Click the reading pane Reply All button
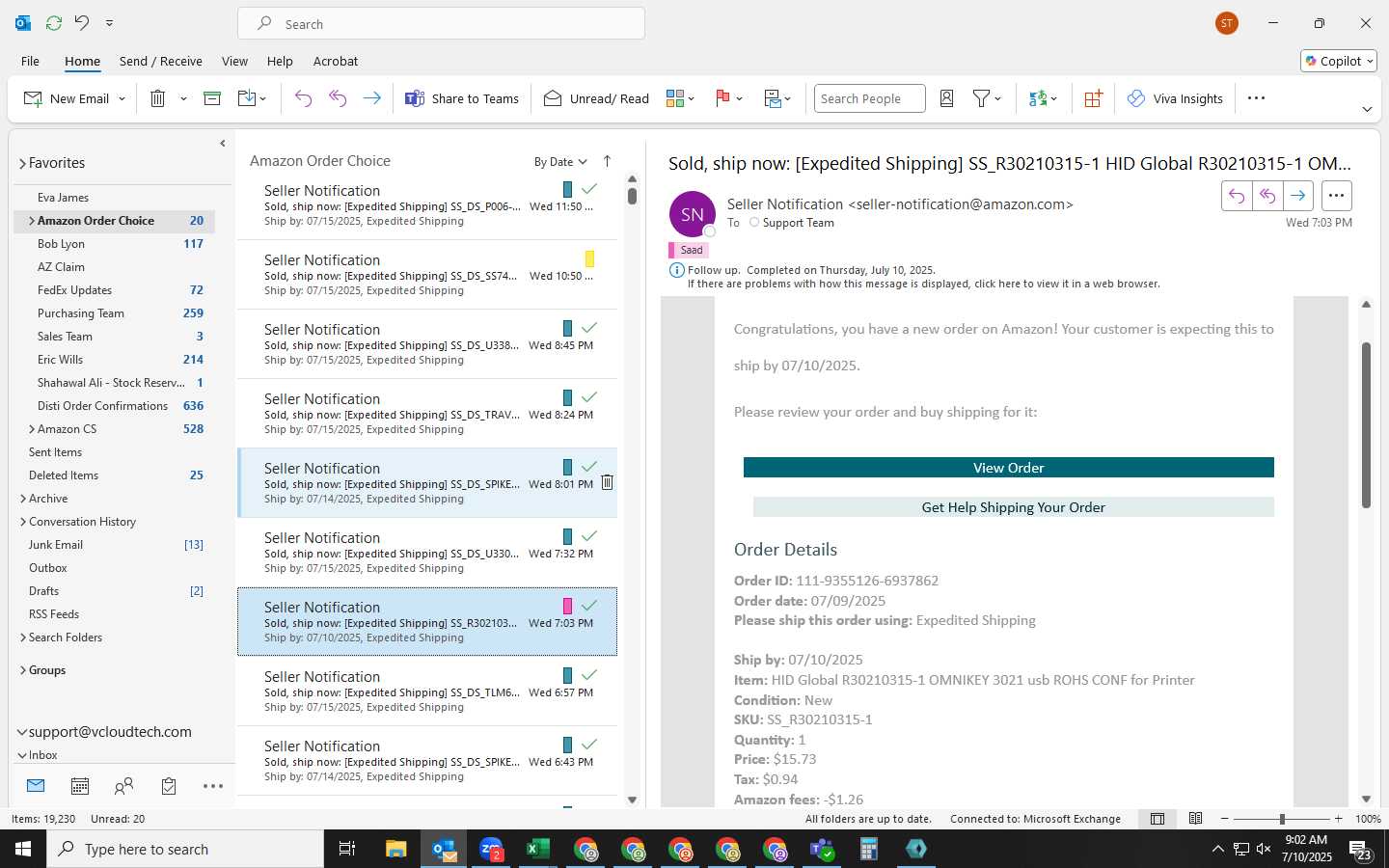Screen dimensions: 1389x868 click(x=1267, y=196)
